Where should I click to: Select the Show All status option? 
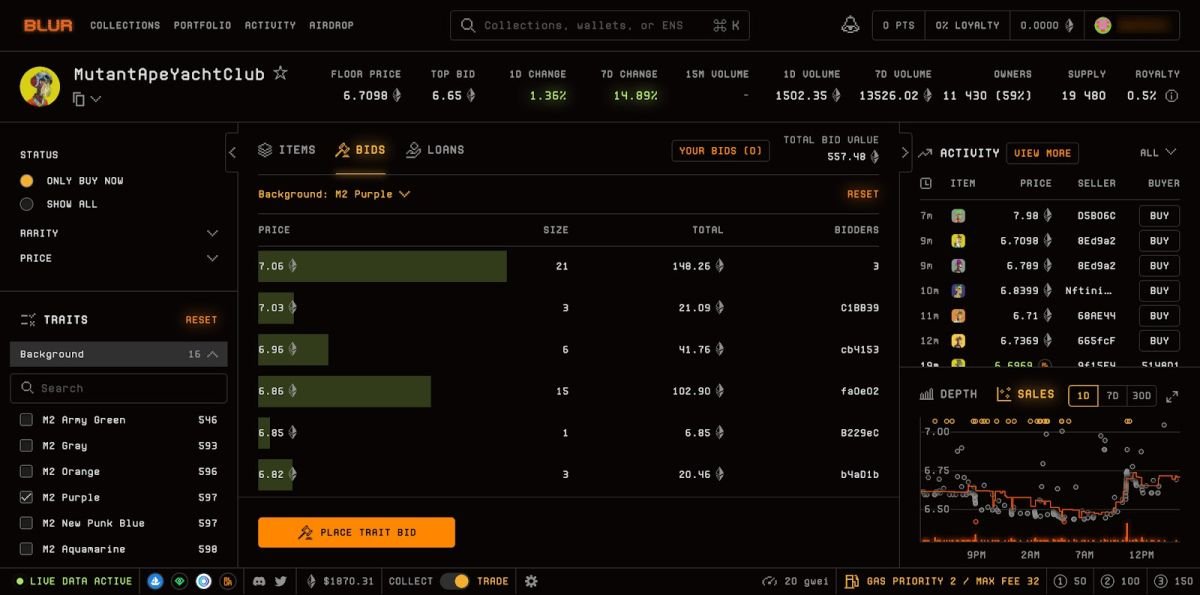tap(27, 204)
